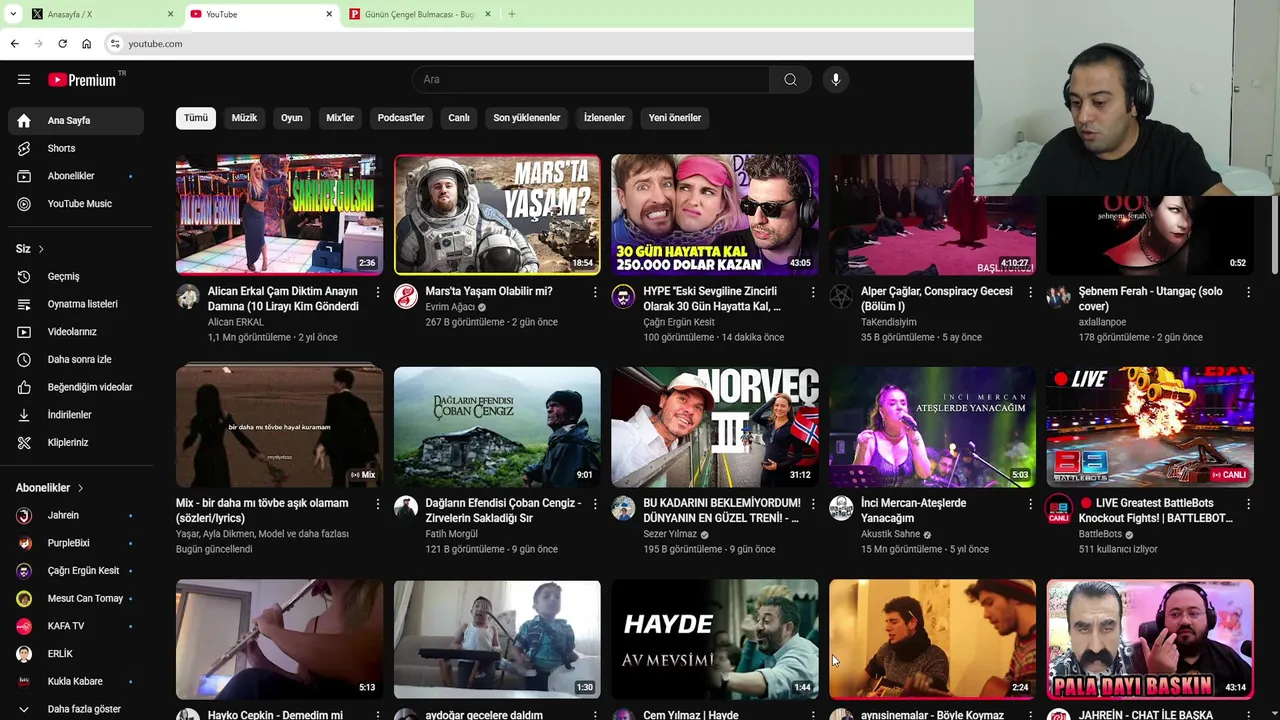Image resolution: width=1280 pixels, height=720 pixels.
Task: Open KAFA TV subscription channel
Action: pos(76,626)
